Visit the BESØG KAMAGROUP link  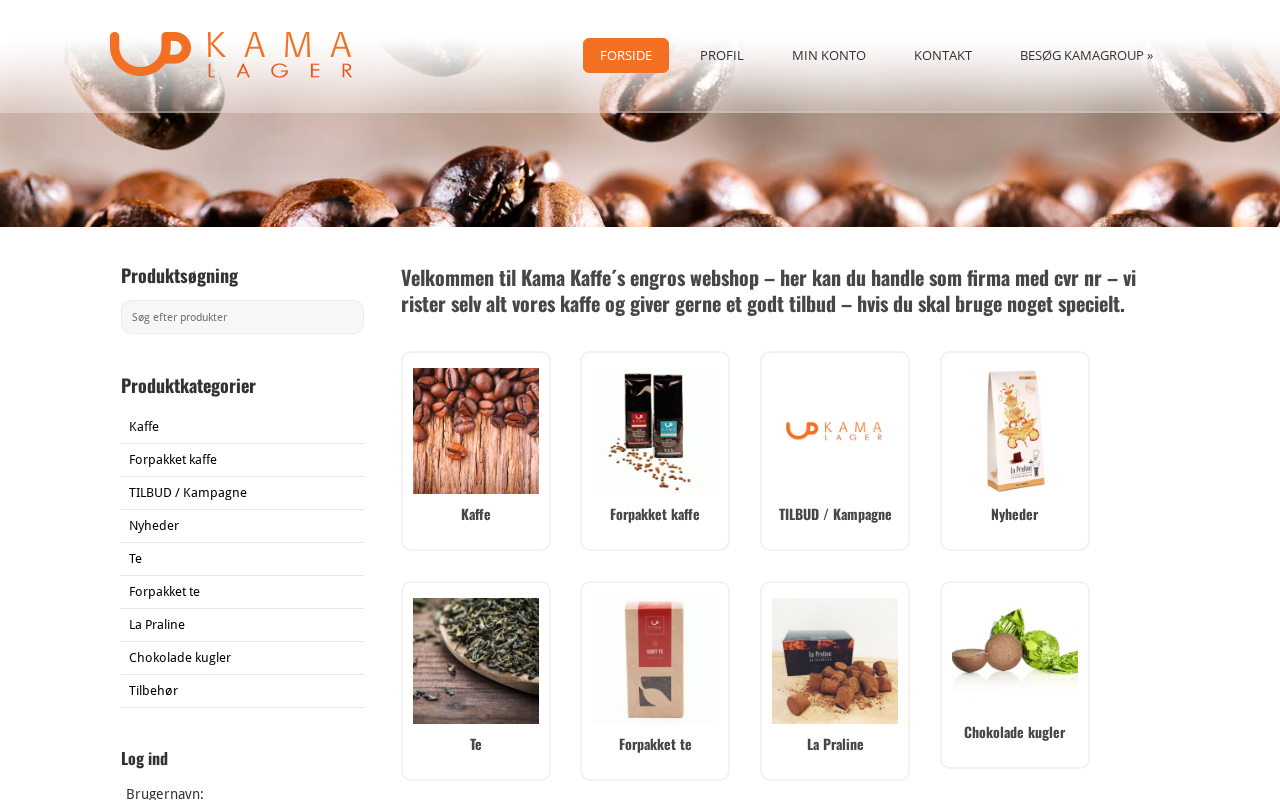(1086, 55)
